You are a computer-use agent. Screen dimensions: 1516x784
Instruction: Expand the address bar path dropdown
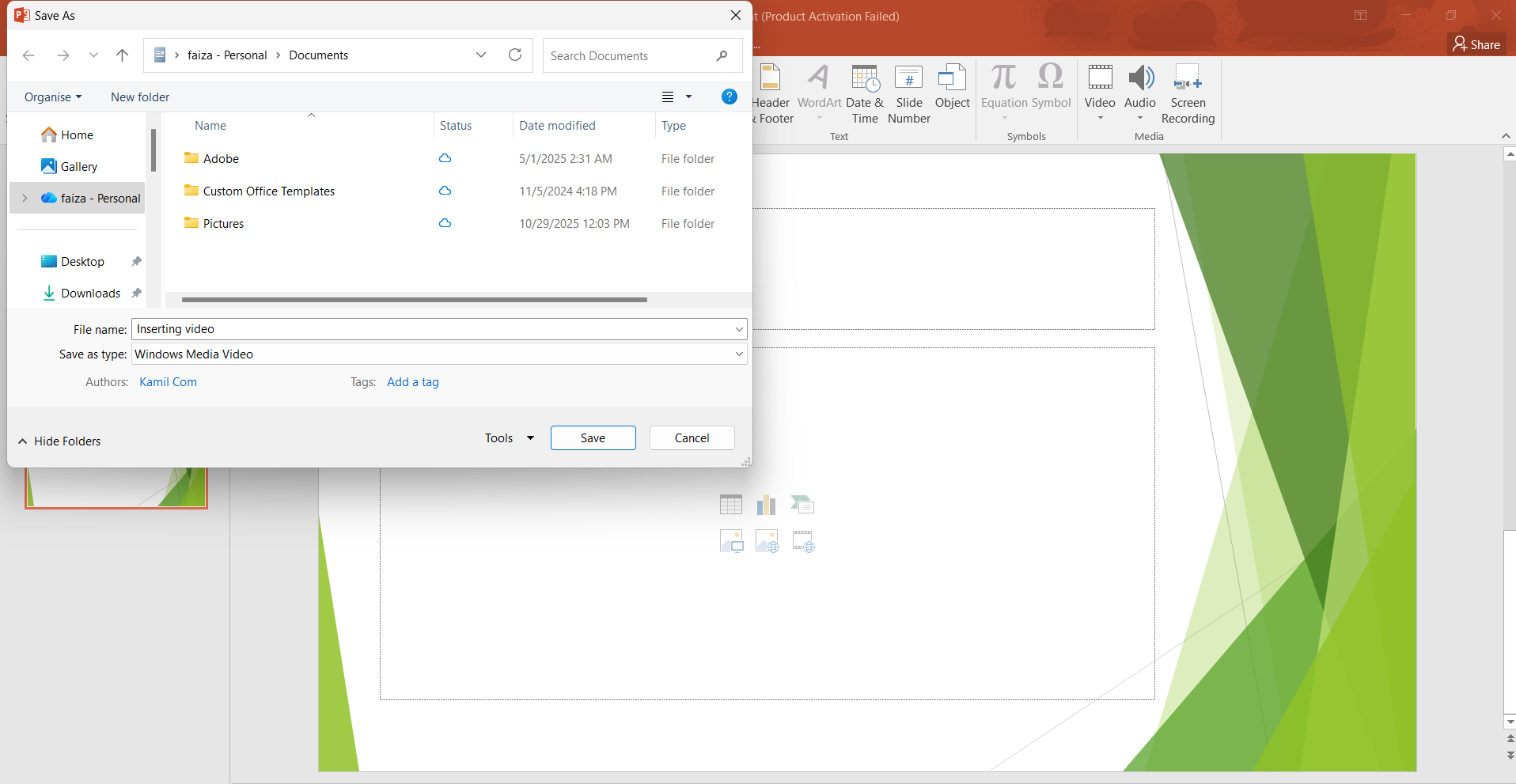tap(481, 55)
